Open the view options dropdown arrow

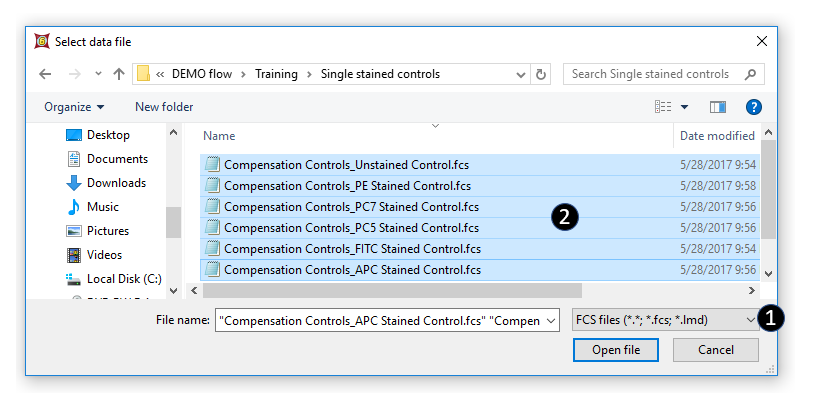[x=685, y=107]
